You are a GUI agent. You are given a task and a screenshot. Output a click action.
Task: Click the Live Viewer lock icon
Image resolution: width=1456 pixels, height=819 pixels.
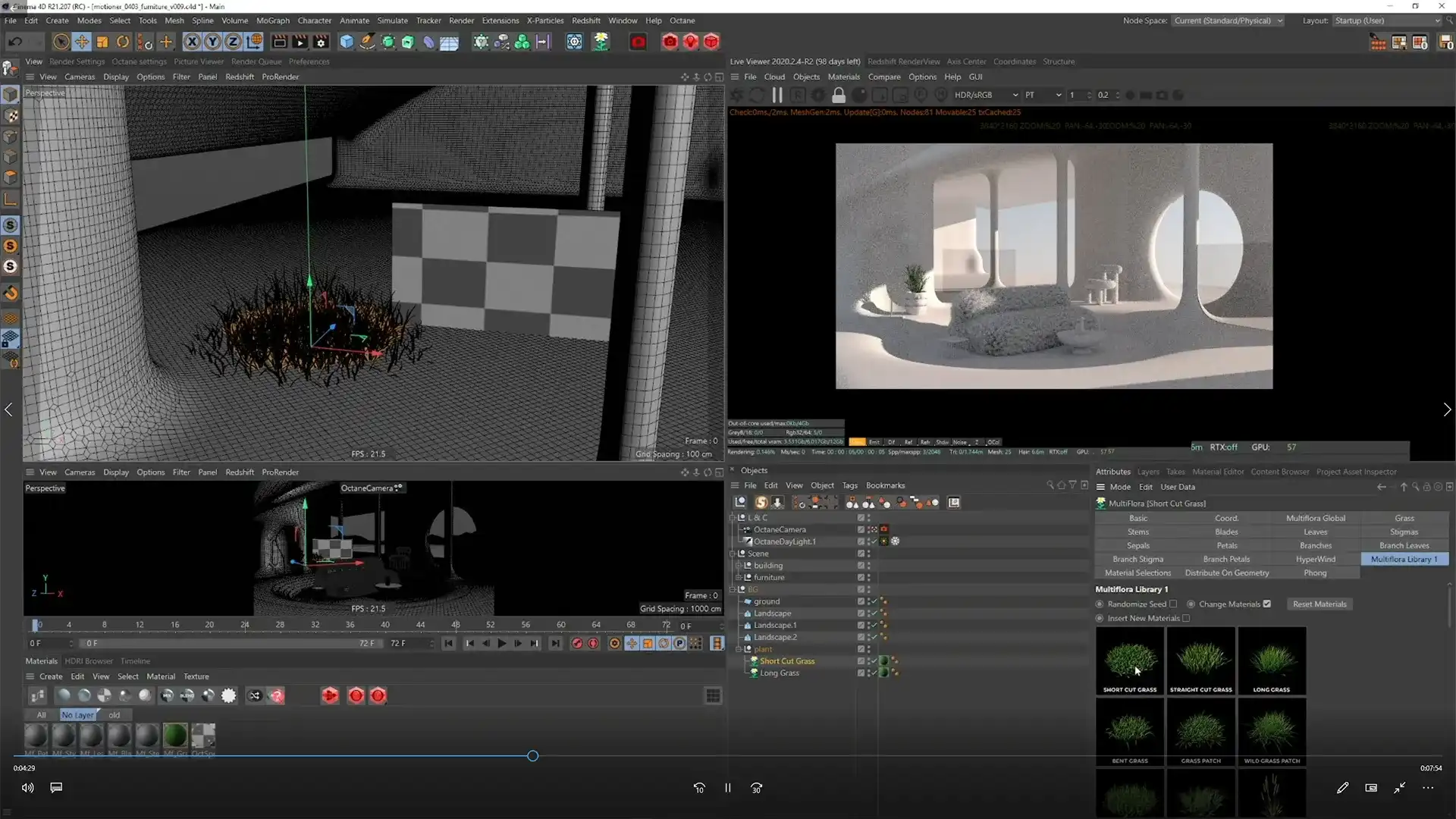(838, 95)
